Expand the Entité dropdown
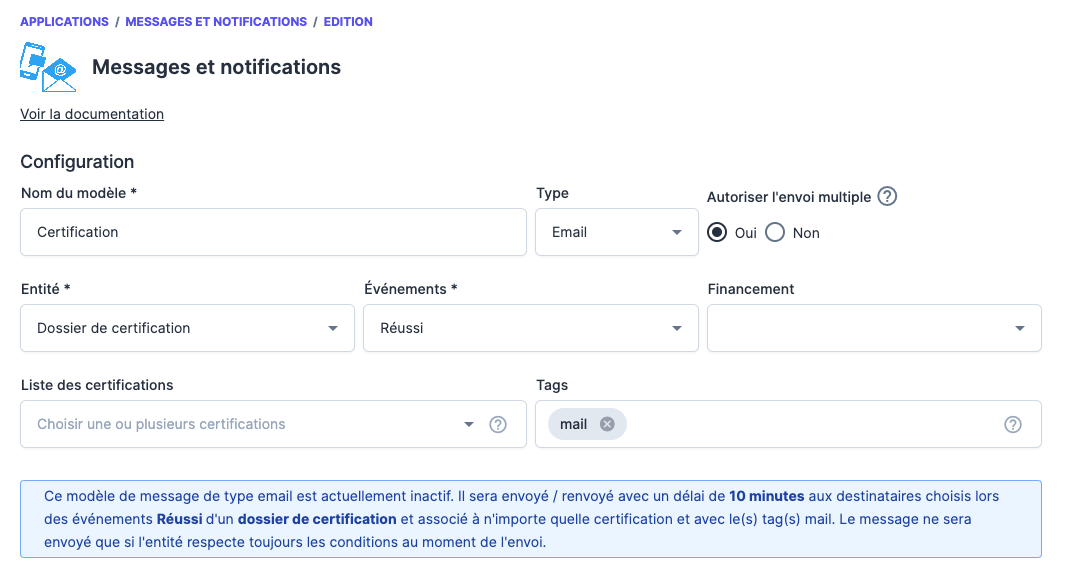This screenshot has height=586, width=1067. point(187,329)
